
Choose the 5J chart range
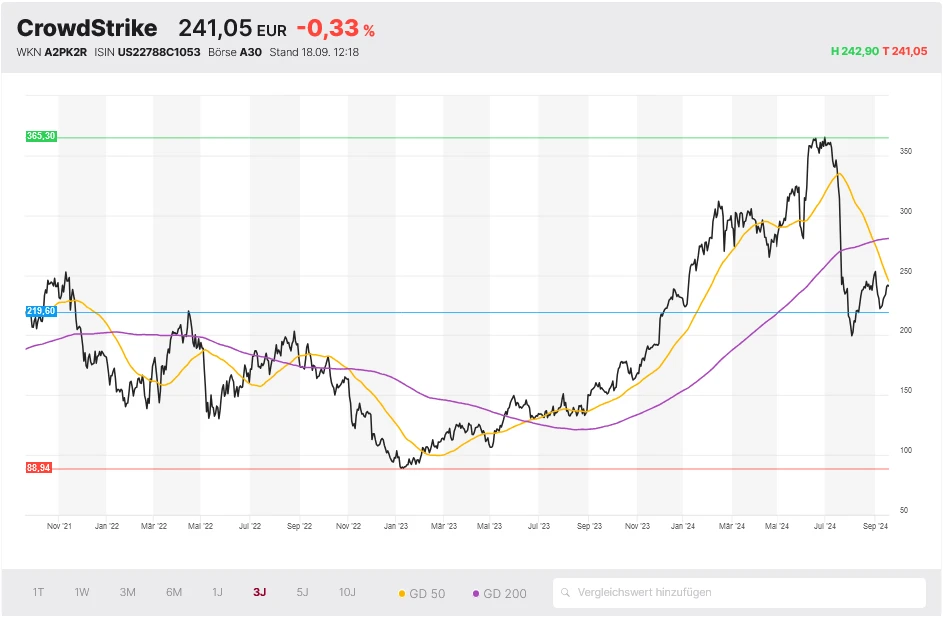tap(302, 592)
